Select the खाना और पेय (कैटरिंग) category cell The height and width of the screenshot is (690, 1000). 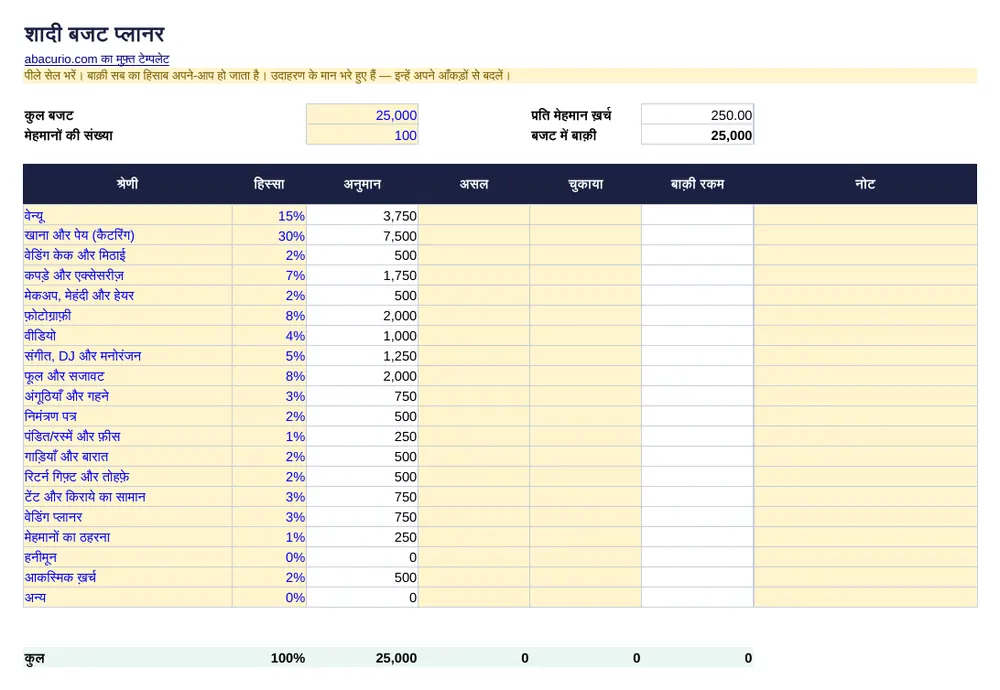pyautogui.click(x=128, y=235)
